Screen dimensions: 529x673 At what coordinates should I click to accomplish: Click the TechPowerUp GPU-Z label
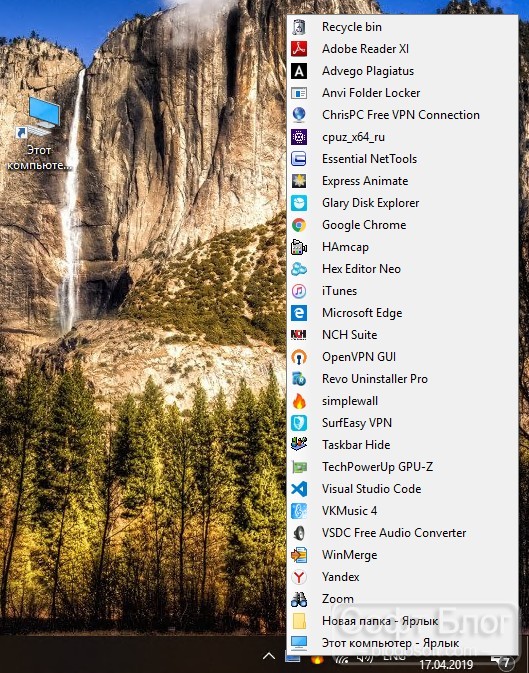[x=377, y=467]
